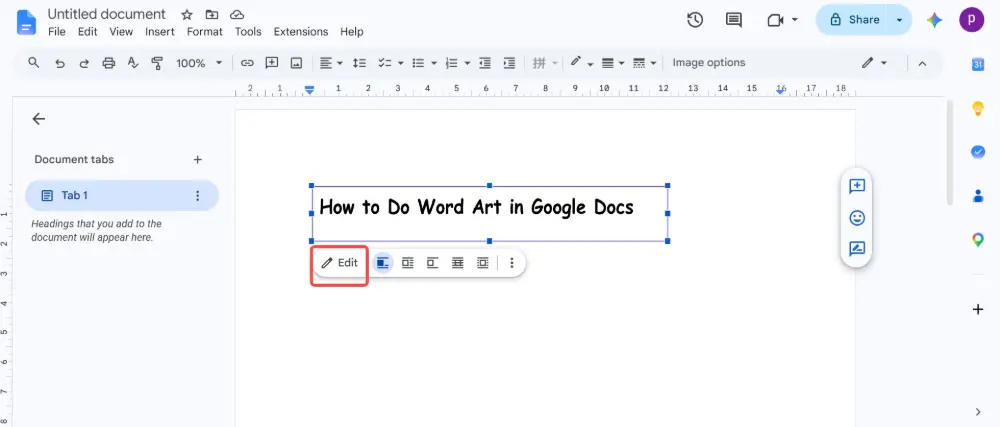Open the Google Docs home icon
This screenshot has width=1000, height=427.
pyautogui.click(x=27, y=22)
